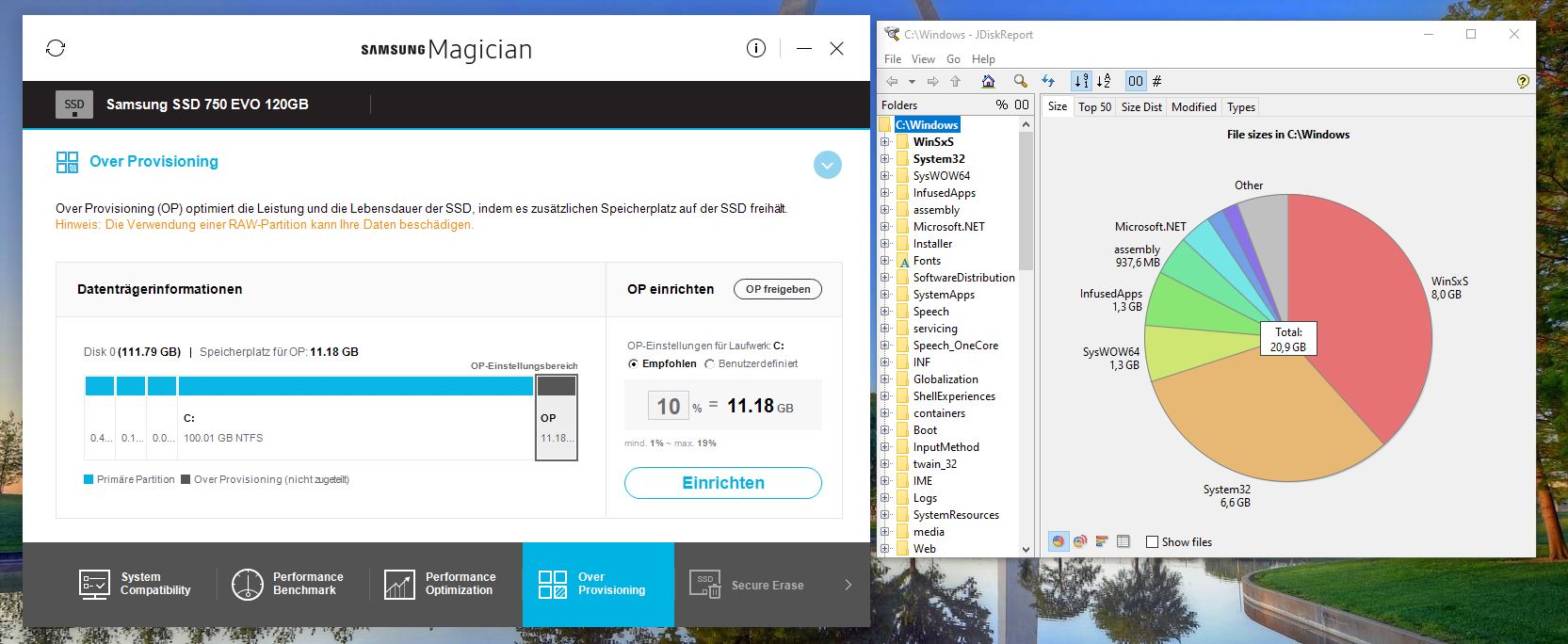Select bar chart view icon

click(1101, 541)
